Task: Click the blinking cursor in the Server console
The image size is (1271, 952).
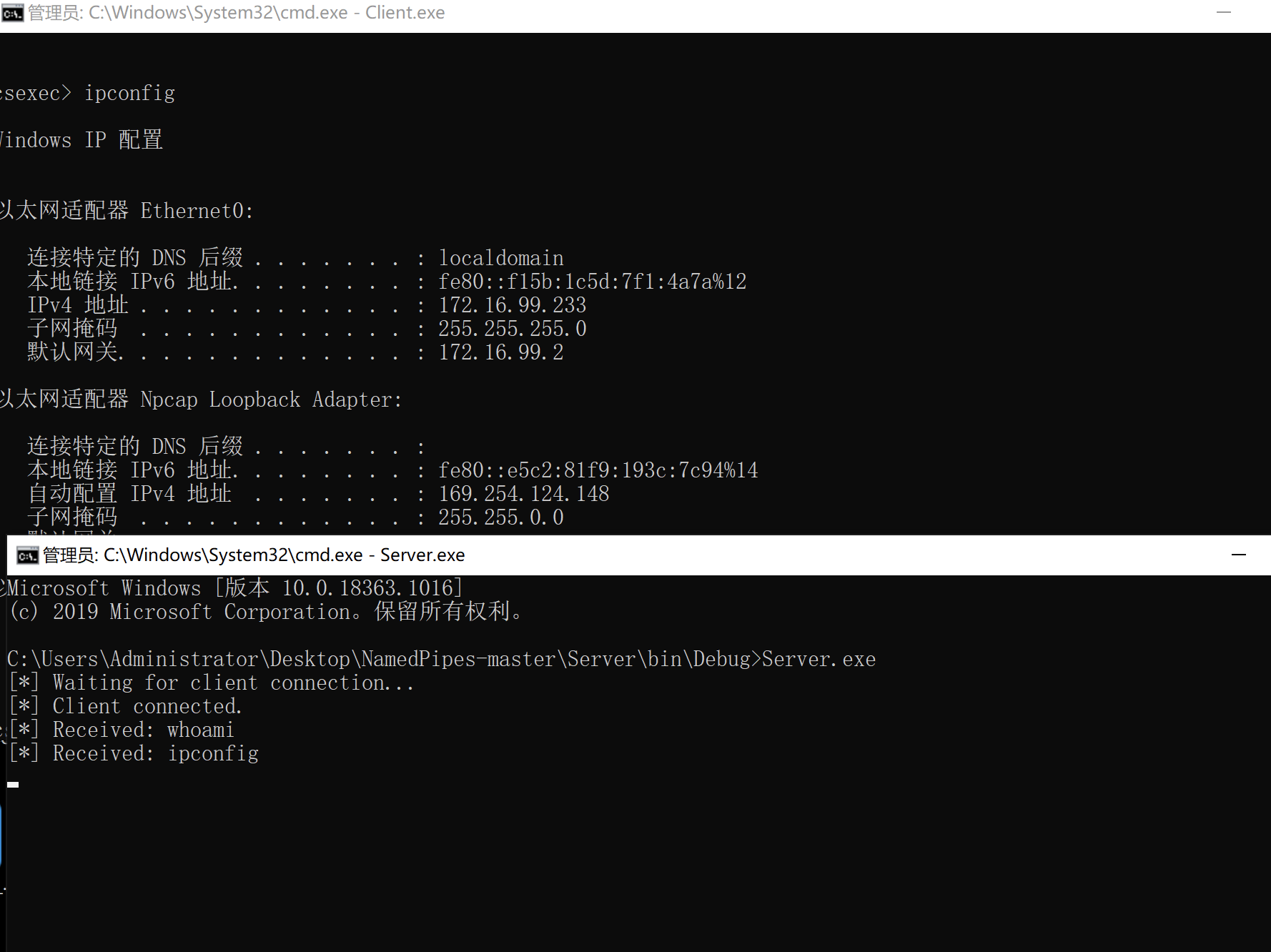Action: pyautogui.click(x=11, y=784)
